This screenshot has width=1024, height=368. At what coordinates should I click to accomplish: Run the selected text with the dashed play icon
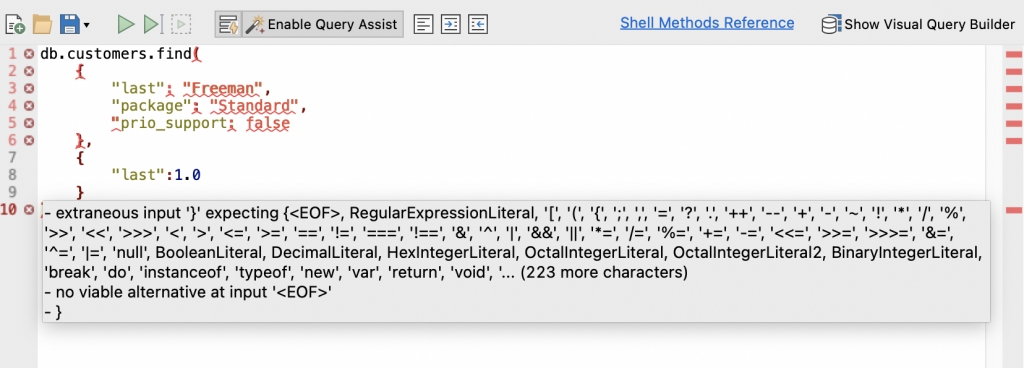181,25
